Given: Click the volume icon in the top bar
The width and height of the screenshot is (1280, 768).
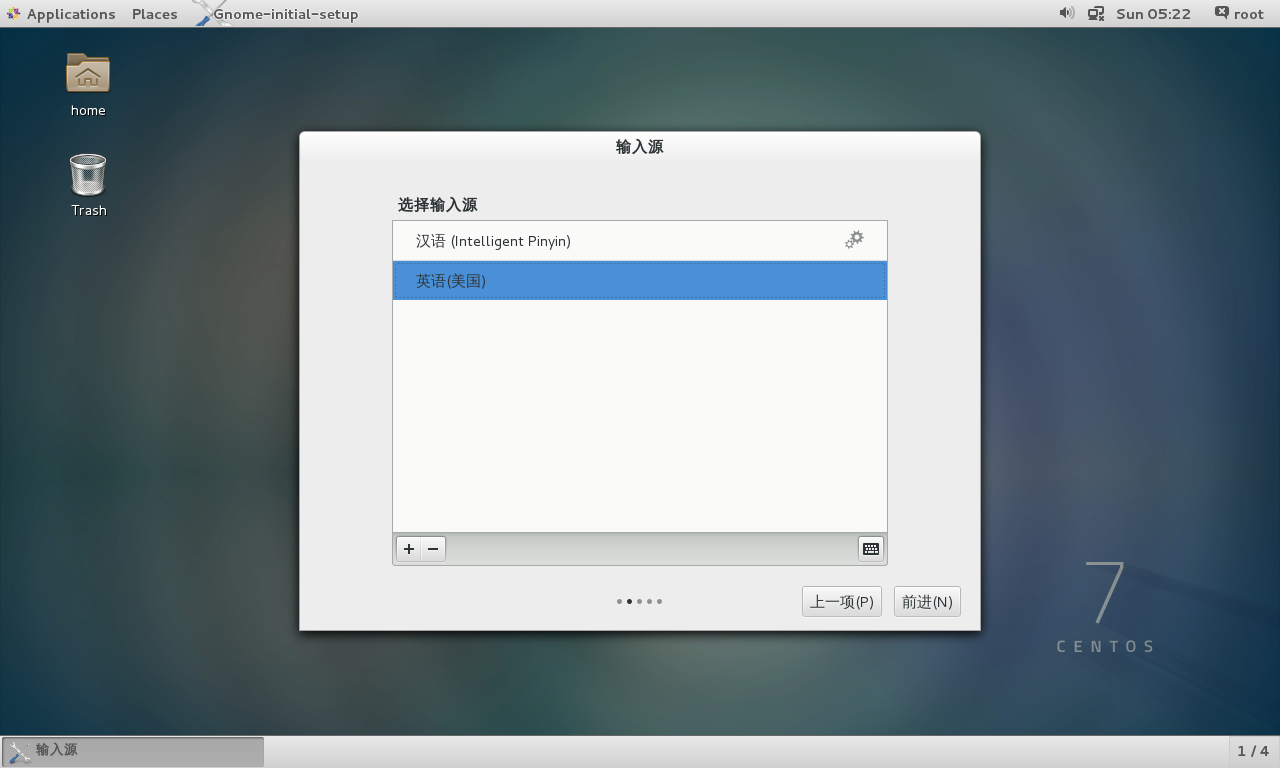Looking at the screenshot, I should pyautogui.click(x=1065, y=13).
